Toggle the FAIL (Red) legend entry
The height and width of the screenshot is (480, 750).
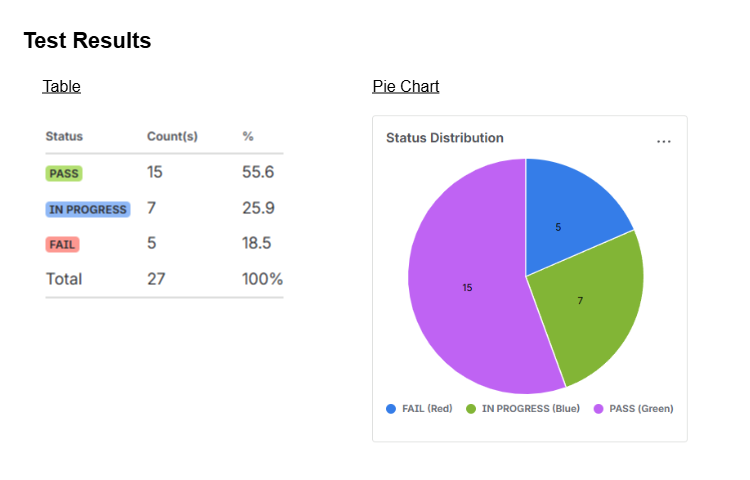pos(420,408)
